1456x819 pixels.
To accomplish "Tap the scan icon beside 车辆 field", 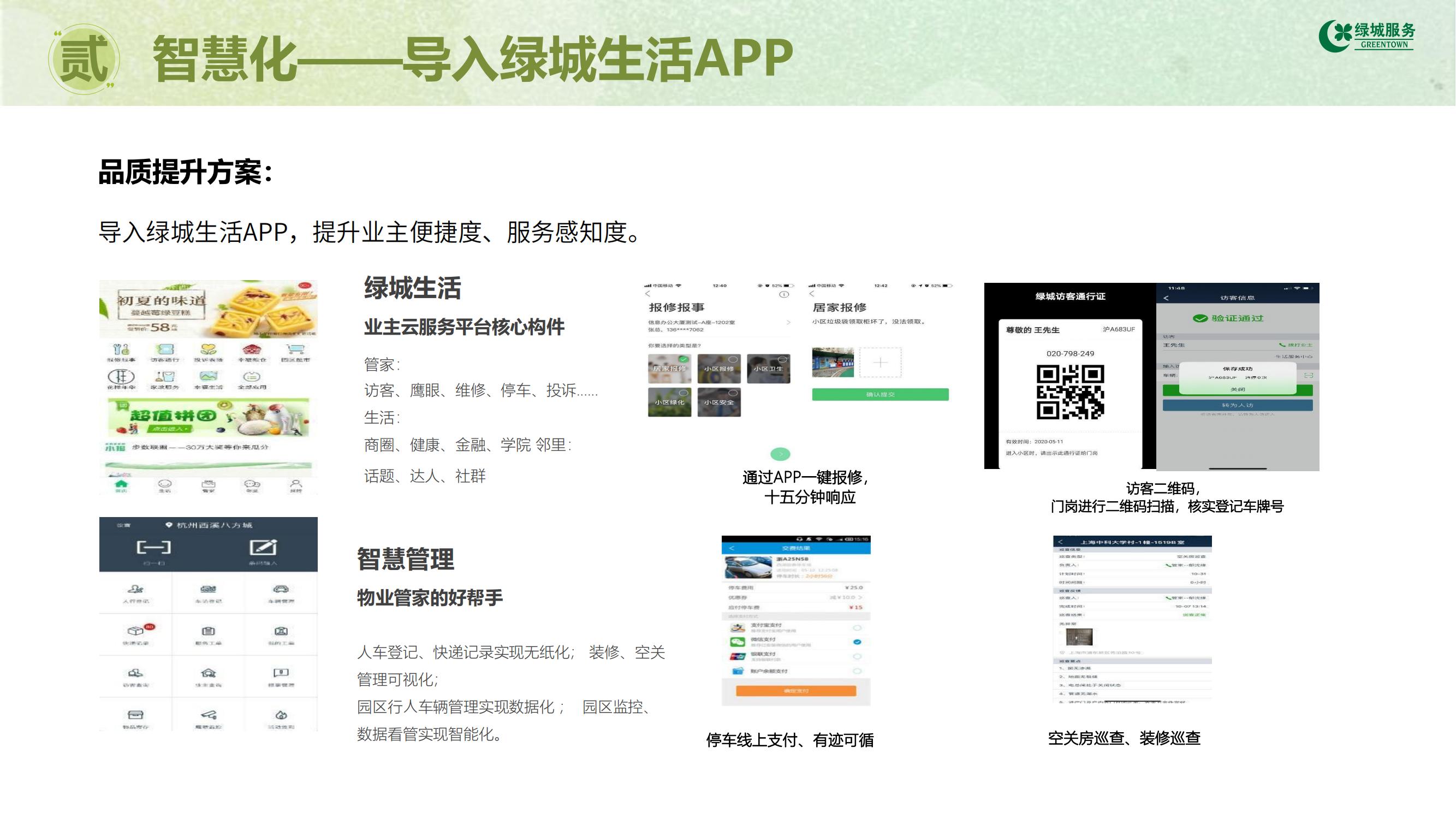I will 1308,375.
